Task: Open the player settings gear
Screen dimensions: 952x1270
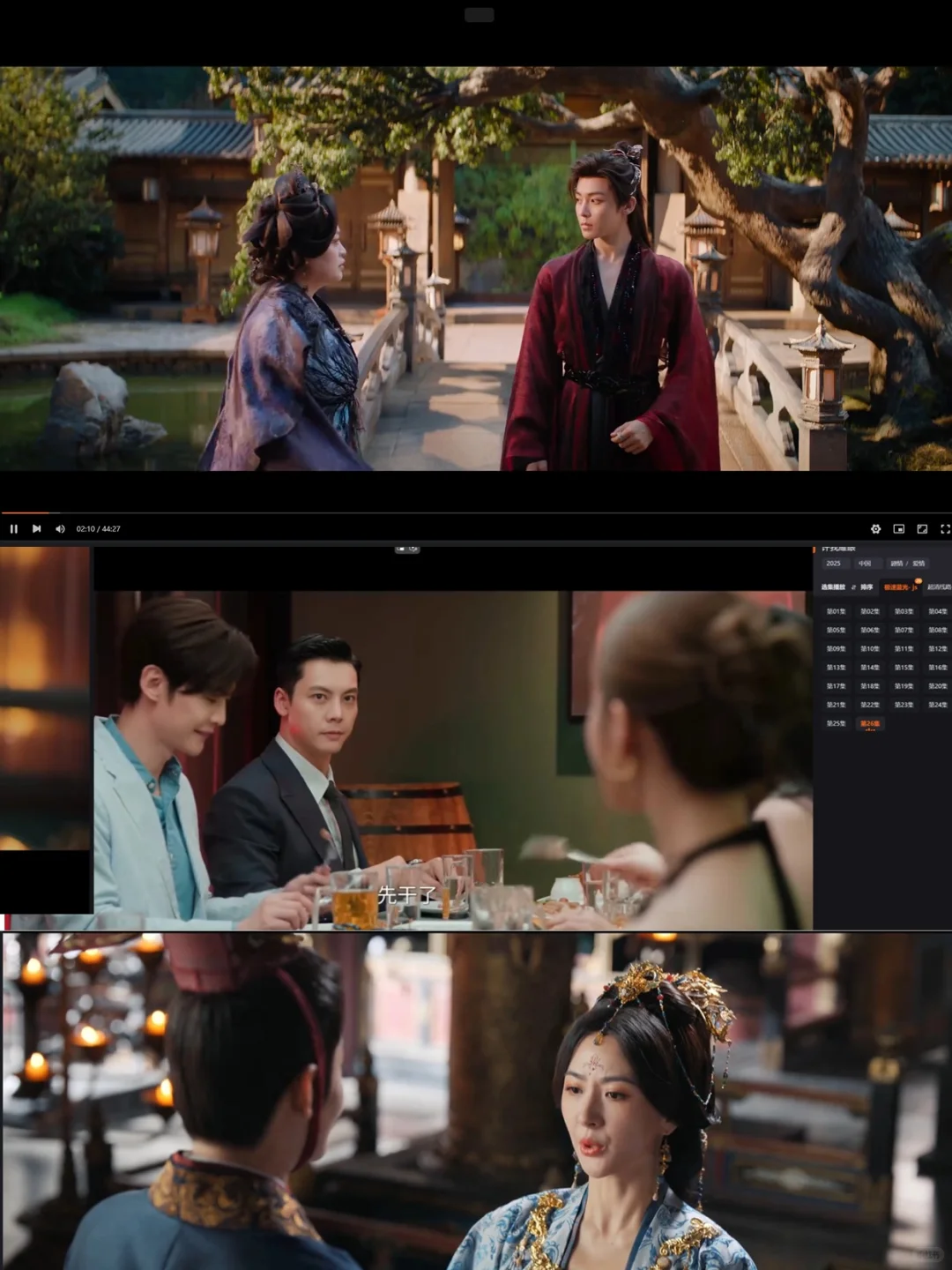Action: coord(875,529)
